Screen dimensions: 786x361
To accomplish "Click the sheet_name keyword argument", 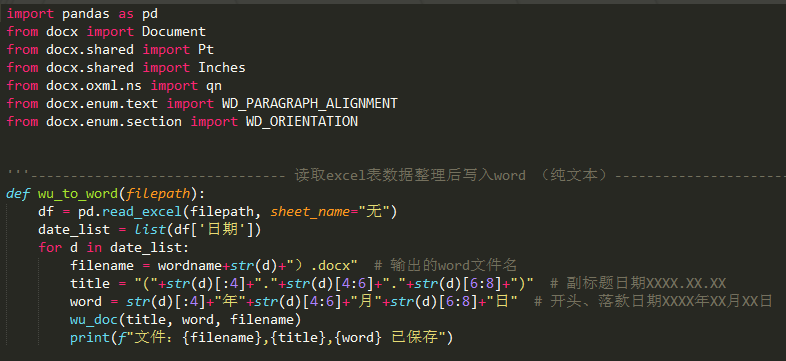I will click(x=310, y=212).
